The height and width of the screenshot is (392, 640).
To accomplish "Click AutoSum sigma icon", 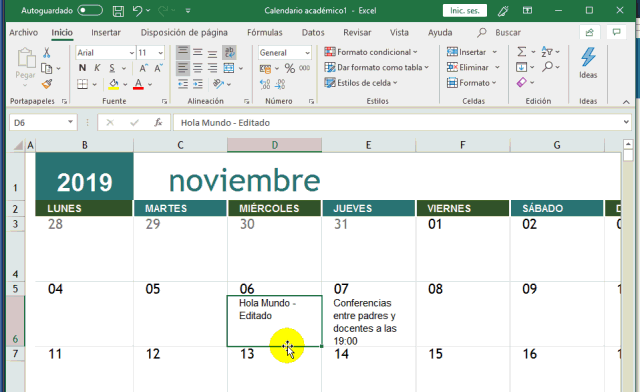I will click(522, 52).
